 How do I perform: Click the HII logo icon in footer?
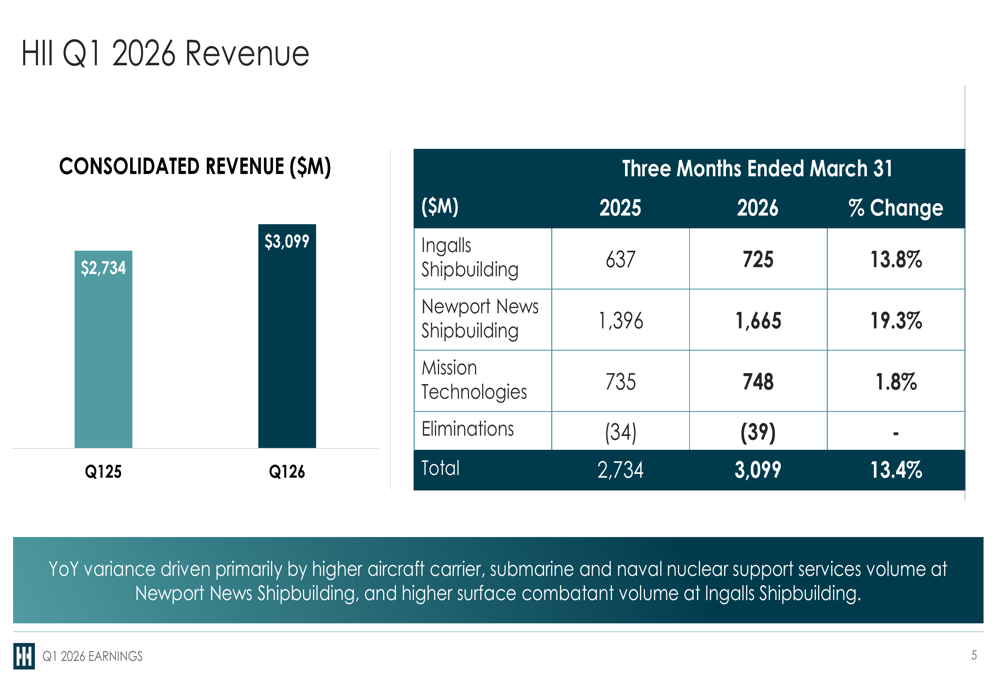point(24,656)
